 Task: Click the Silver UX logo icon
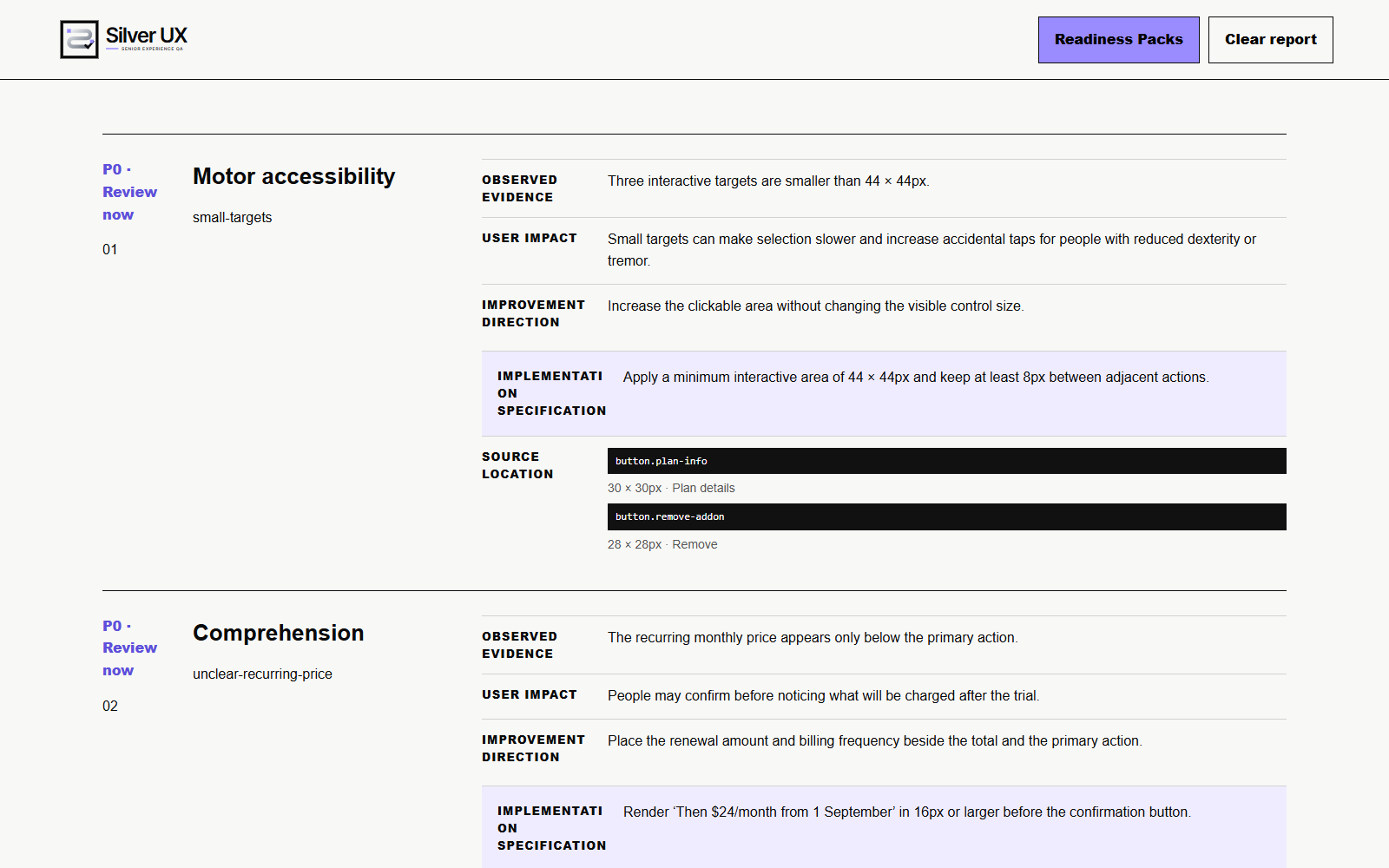(79, 39)
